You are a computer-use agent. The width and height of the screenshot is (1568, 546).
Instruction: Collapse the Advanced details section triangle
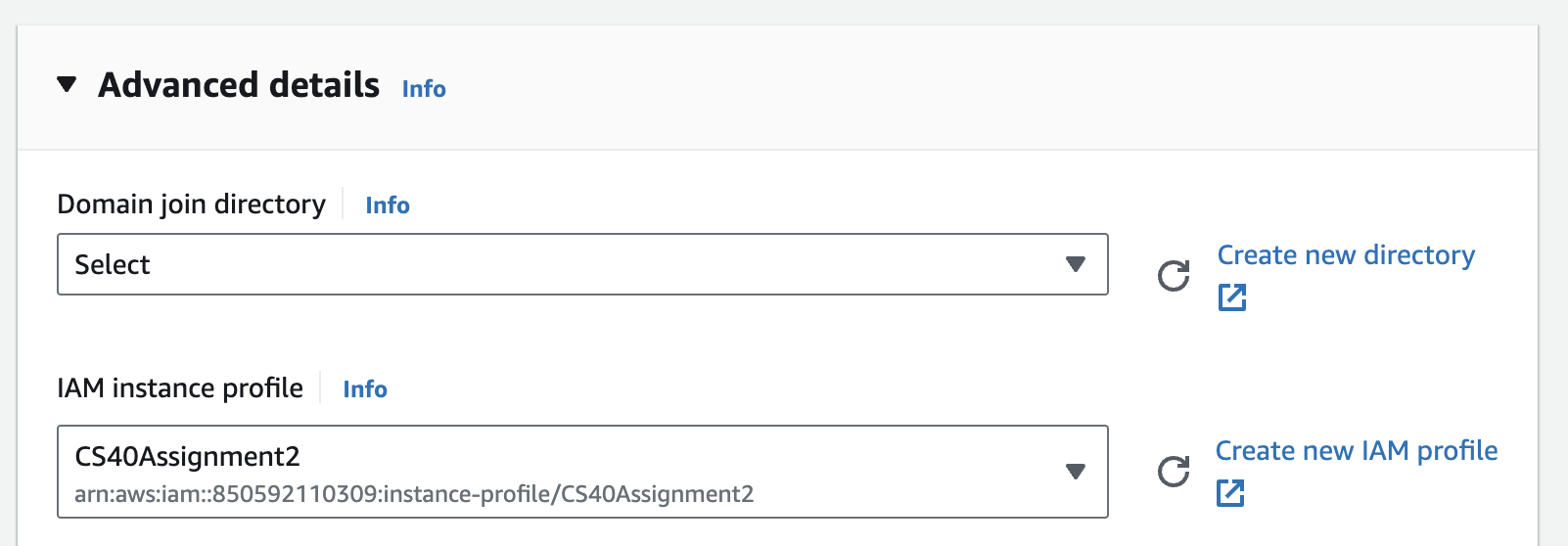[x=67, y=85]
